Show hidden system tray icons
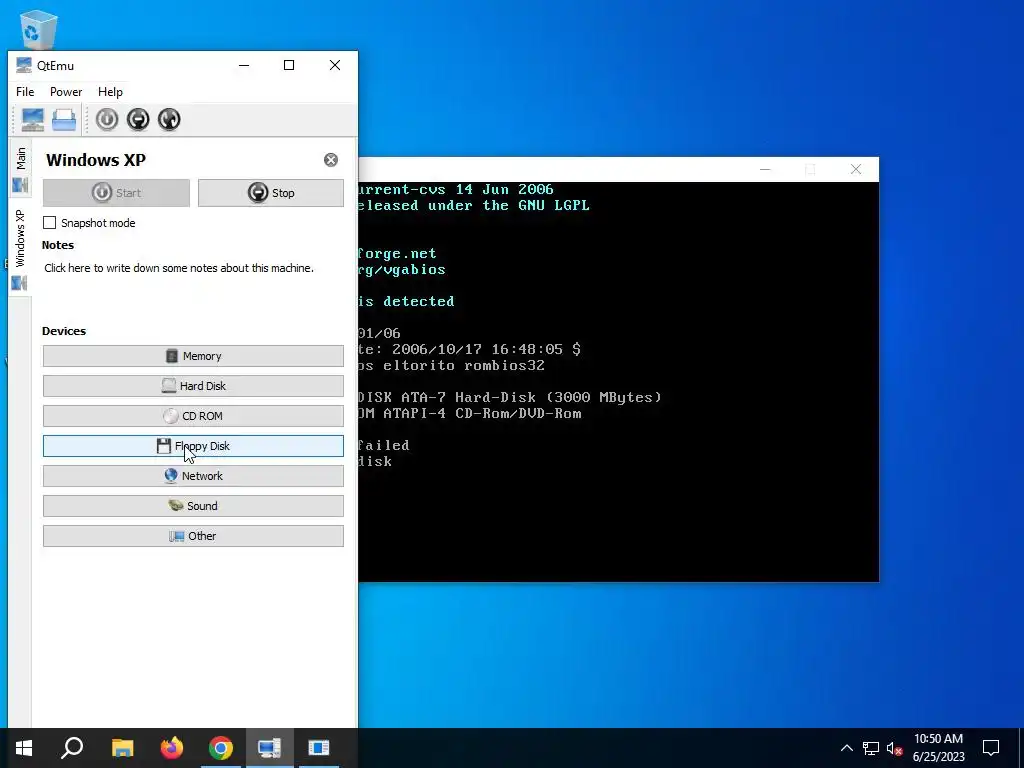The width and height of the screenshot is (1024, 768). [x=846, y=748]
